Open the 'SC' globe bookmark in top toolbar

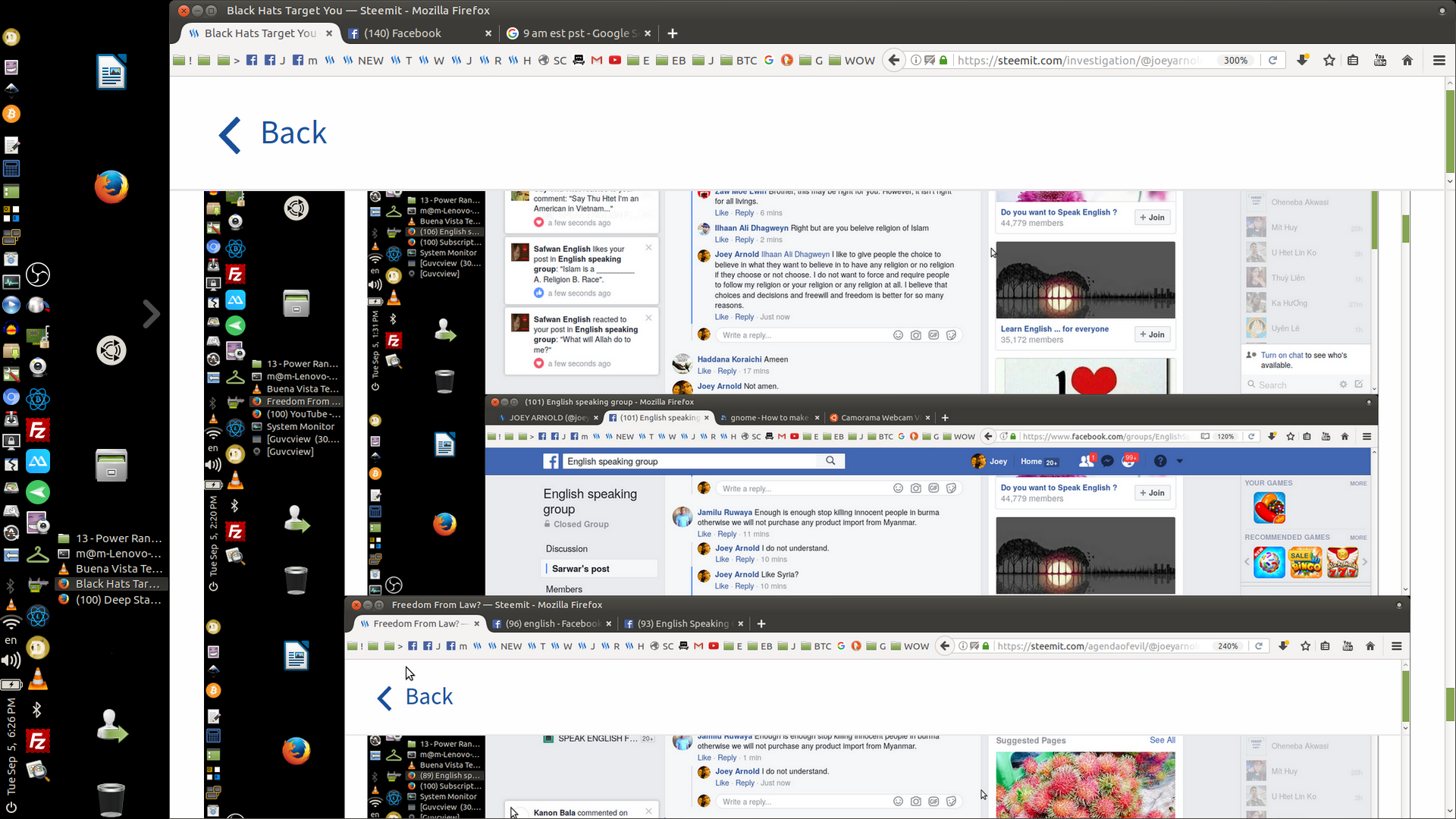pyautogui.click(x=552, y=60)
